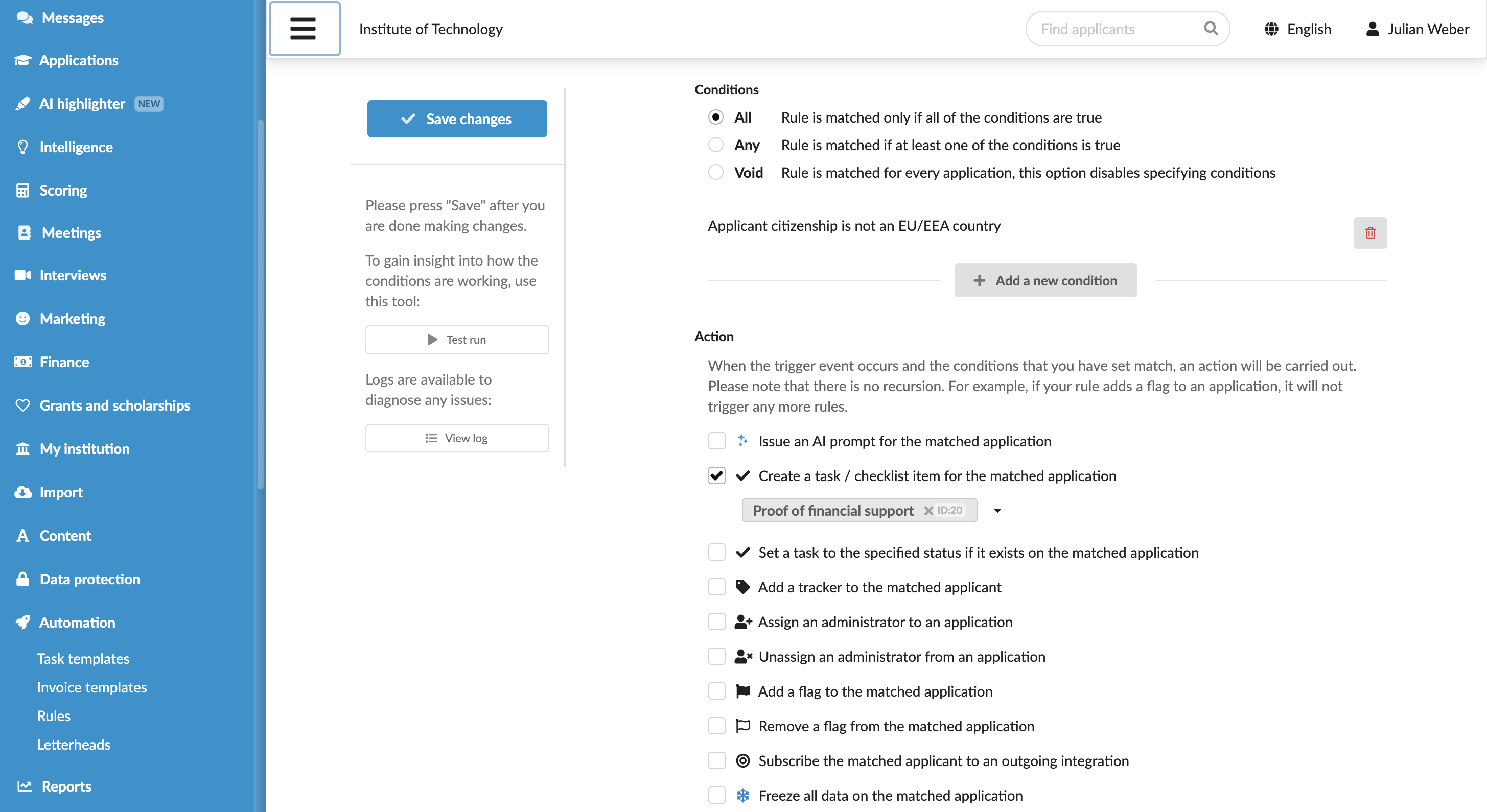Check Unassign an administrator from application

pyautogui.click(x=716, y=657)
